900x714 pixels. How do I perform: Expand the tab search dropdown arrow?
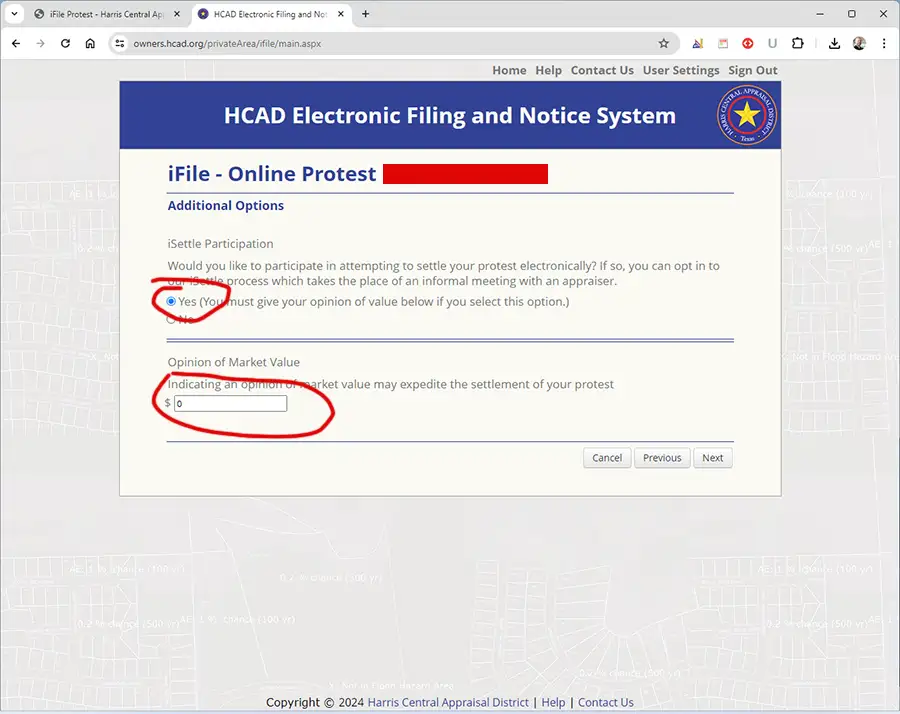tap(14, 14)
